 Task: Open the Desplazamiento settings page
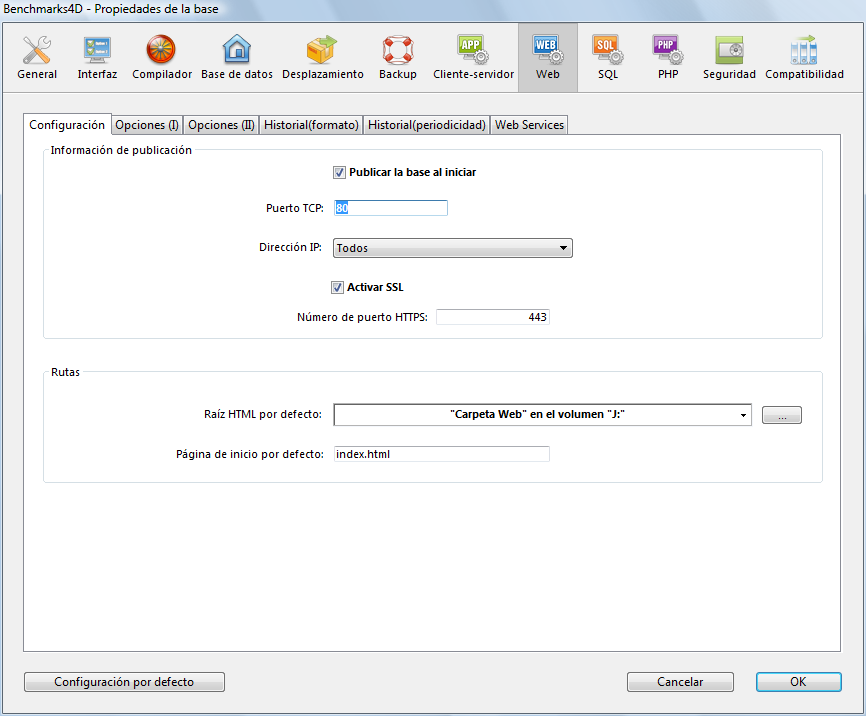point(322,58)
